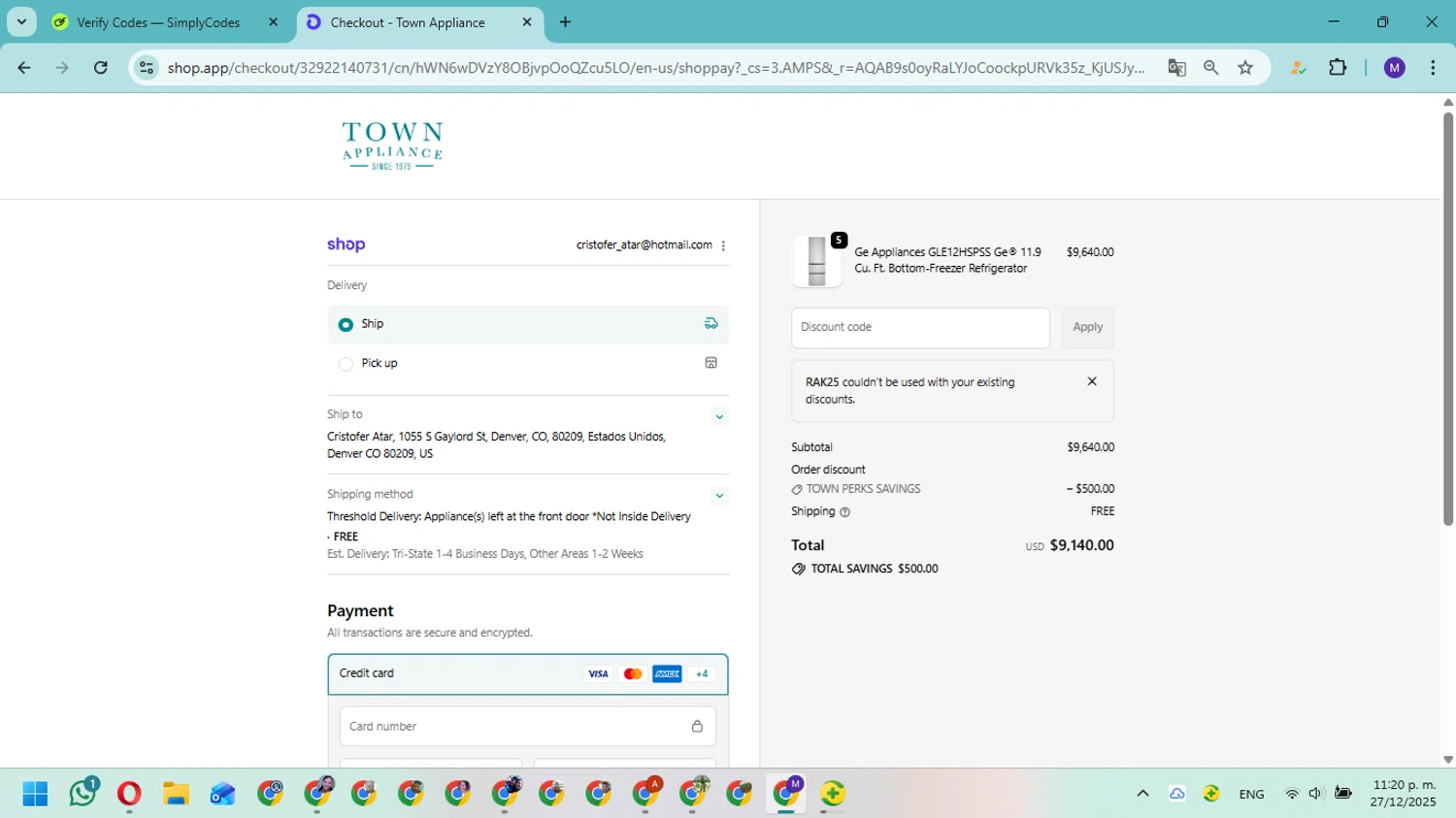Image resolution: width=1456 pixels, height=818 pixels.
Task: Open the tab search dropdown
Action: [21, 22]
